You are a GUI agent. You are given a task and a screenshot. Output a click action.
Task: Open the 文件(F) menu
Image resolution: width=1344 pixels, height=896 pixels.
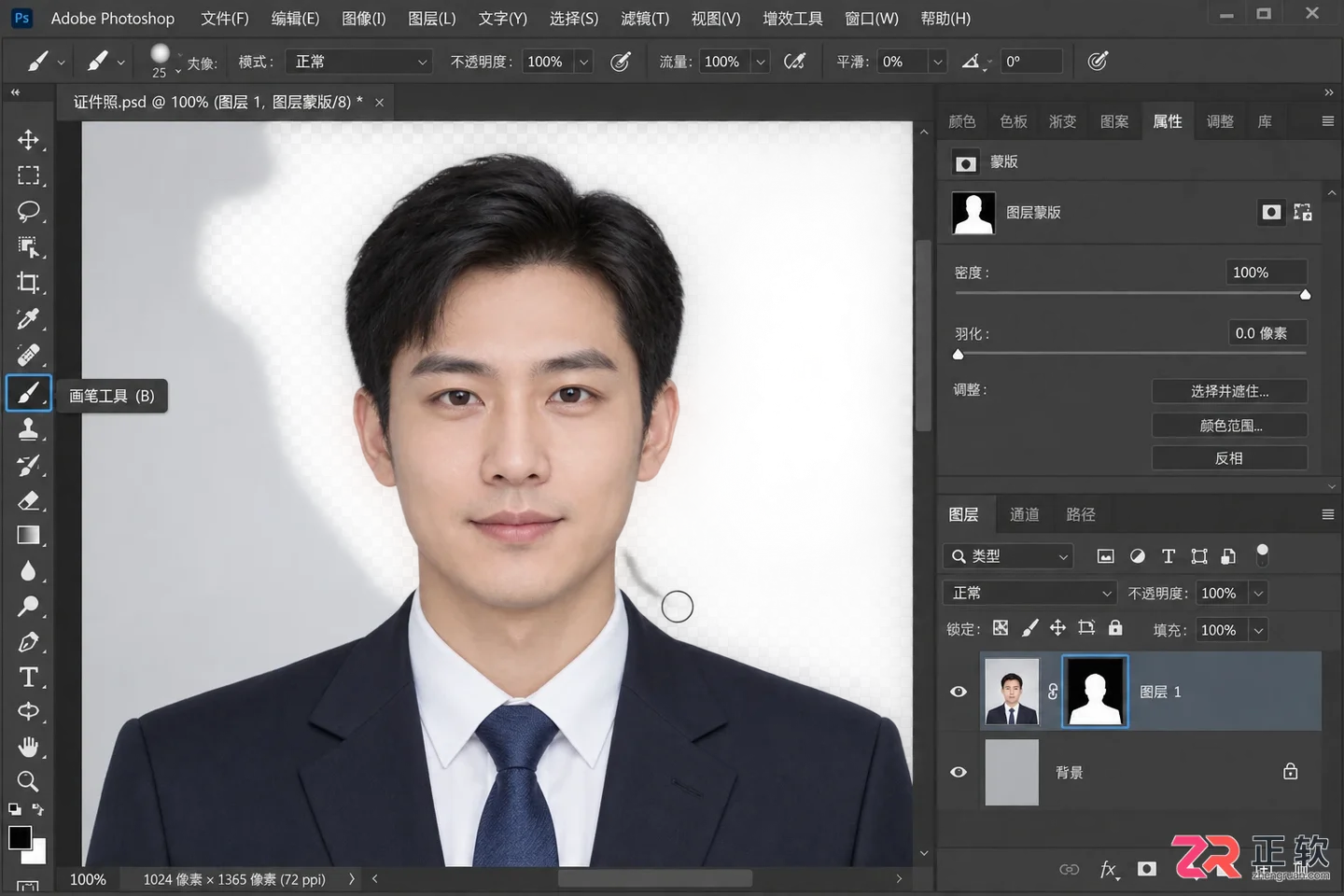click(225, 19)
